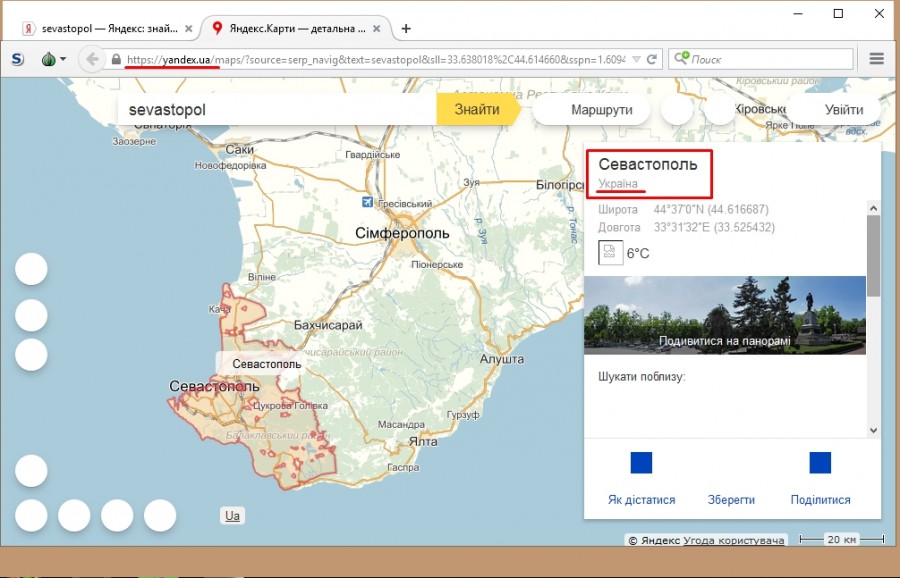Click the info panel scrollbar thumb
The height and width of the screenshot is (578, 900).
coord(874,256)
